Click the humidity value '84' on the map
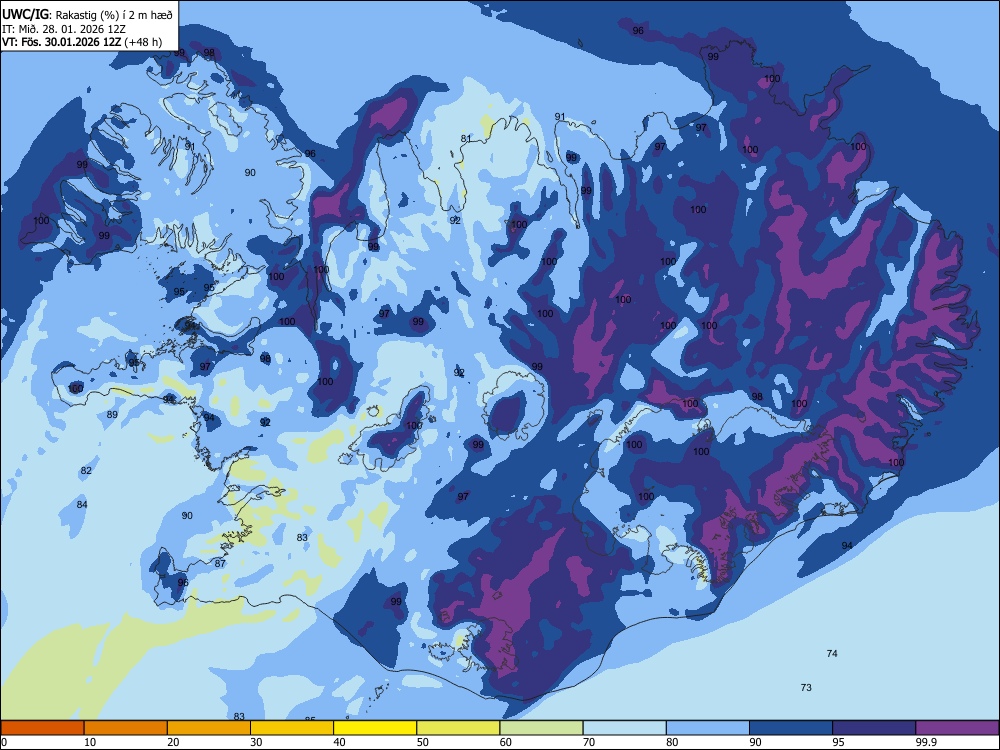 pyautogui.click(x=82, y=504)
